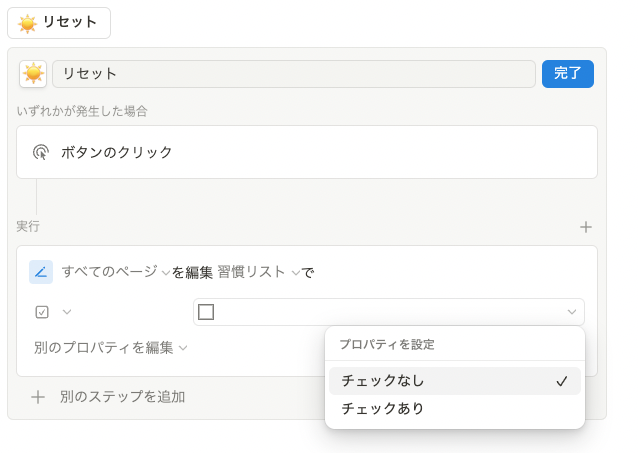Click chevron at right of value field

point(571,312)
